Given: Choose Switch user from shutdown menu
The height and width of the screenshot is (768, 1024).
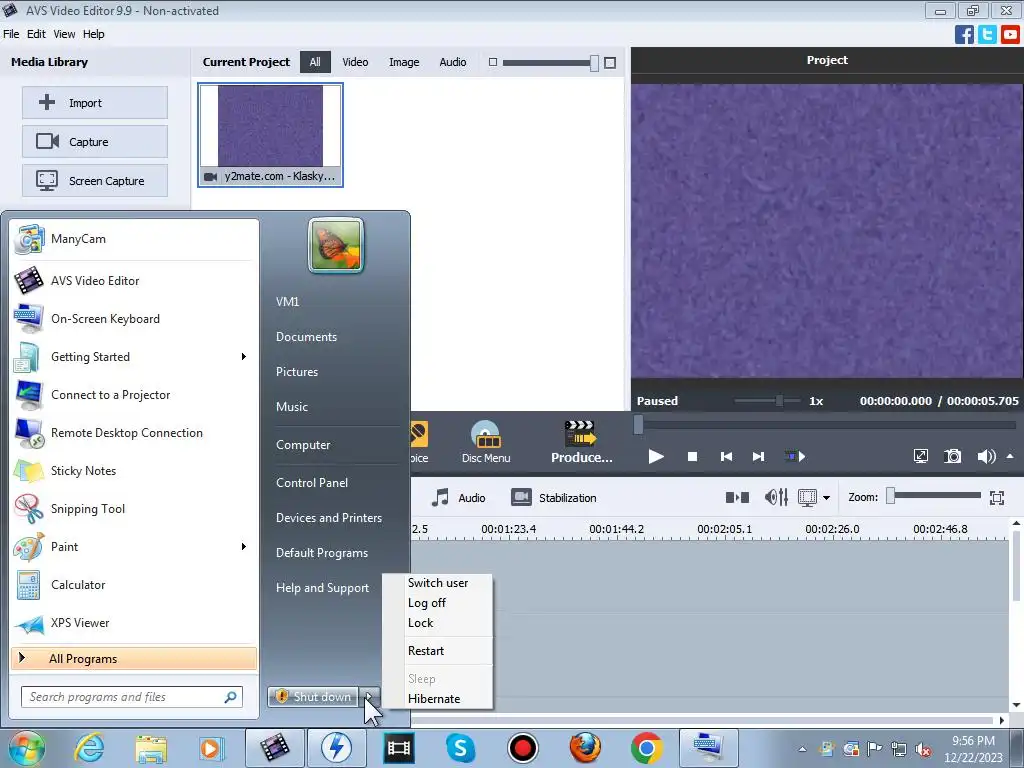Looking at the screenshot, I should [438, 583].
